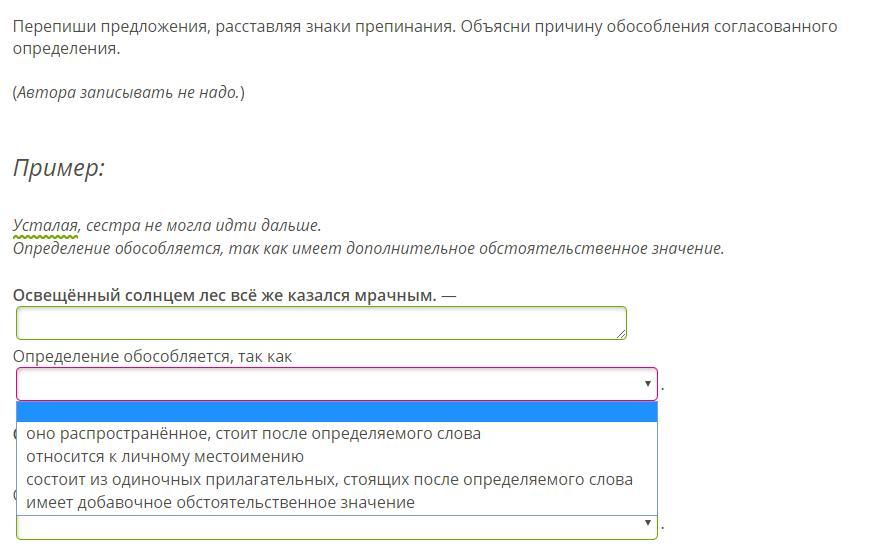Open the second dropdown arrow at the bottom
The width and height of the screenshot is (872, 558).
(x=648, y=523)
